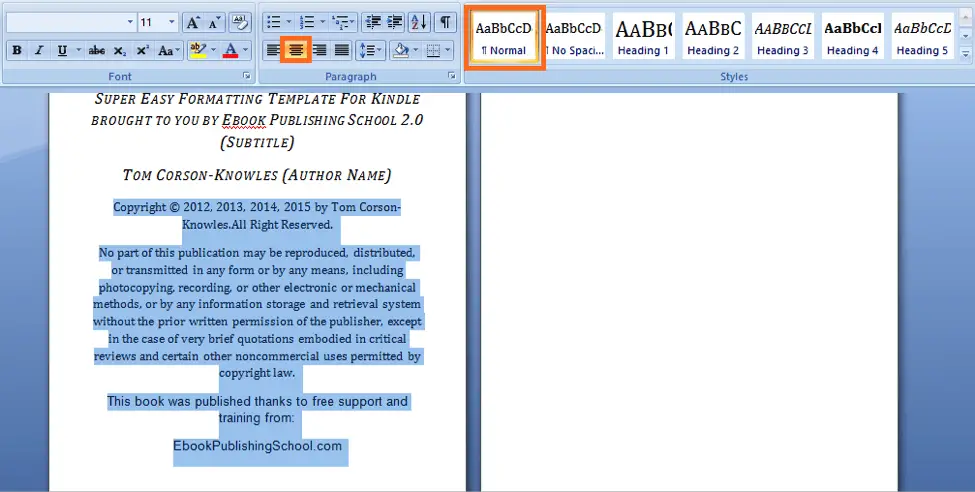The image size is (975, 492).
Task: Click the bulleted list icon
Action: [x=274, y=23]
